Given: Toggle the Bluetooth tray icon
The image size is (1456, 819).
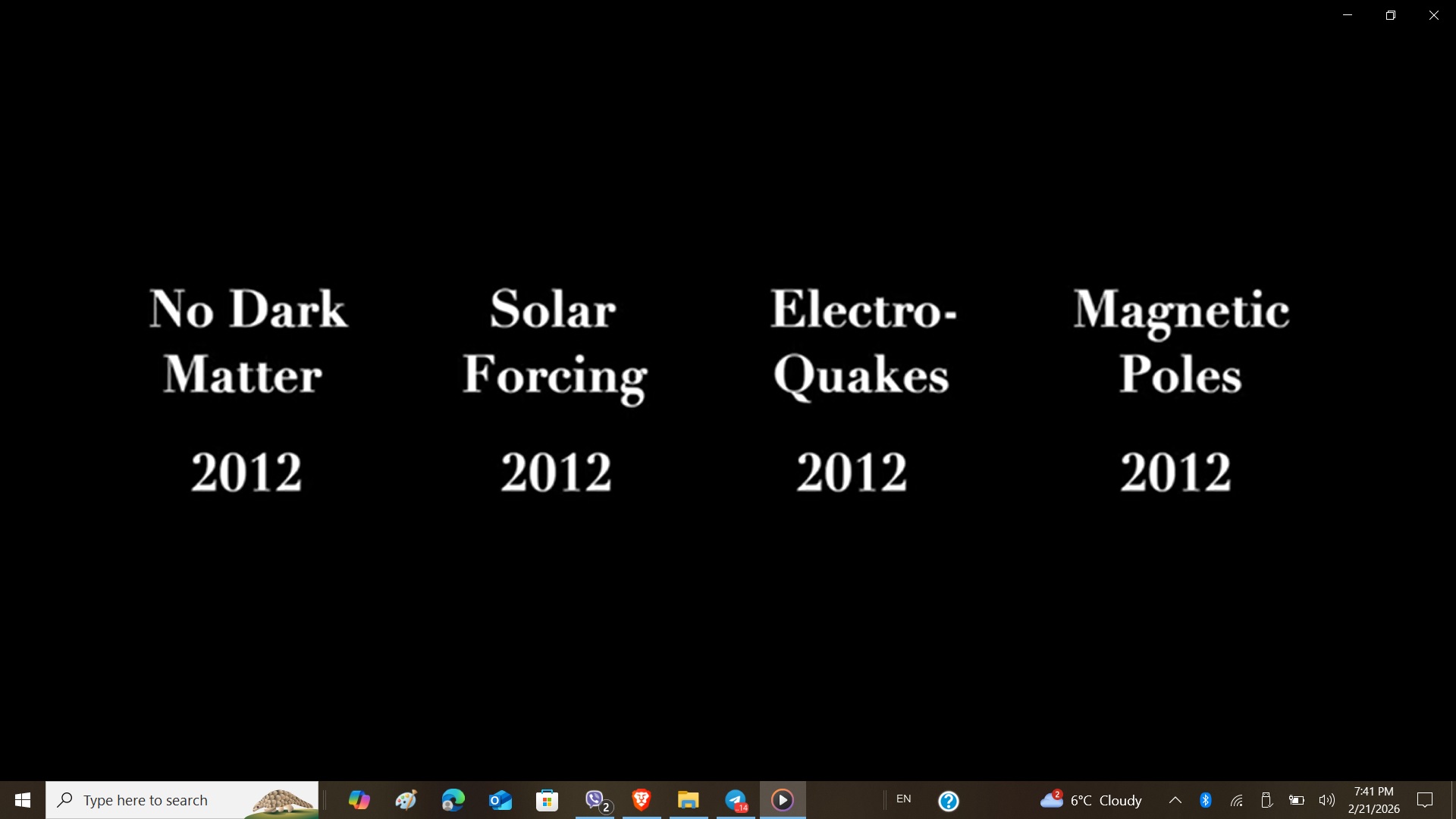Looking at the screenshot, I should click(x=1206, y=800).
